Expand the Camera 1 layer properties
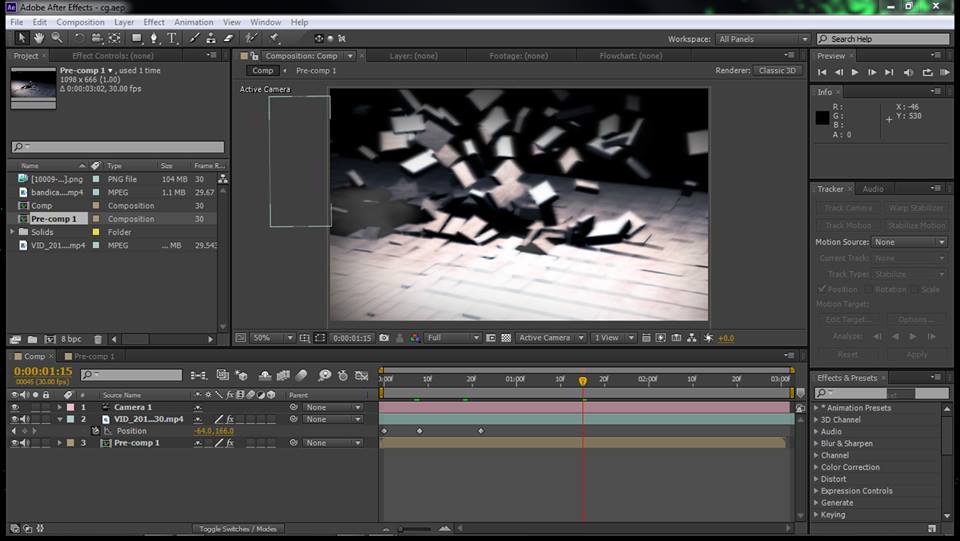The image size is (960, 541). [x=59, y=407]
